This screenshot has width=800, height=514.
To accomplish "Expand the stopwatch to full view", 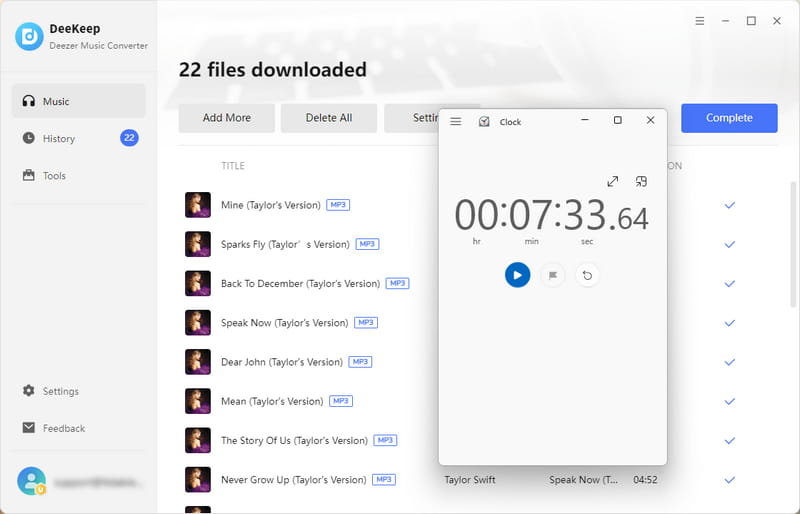I will click(x=613, y=181).
